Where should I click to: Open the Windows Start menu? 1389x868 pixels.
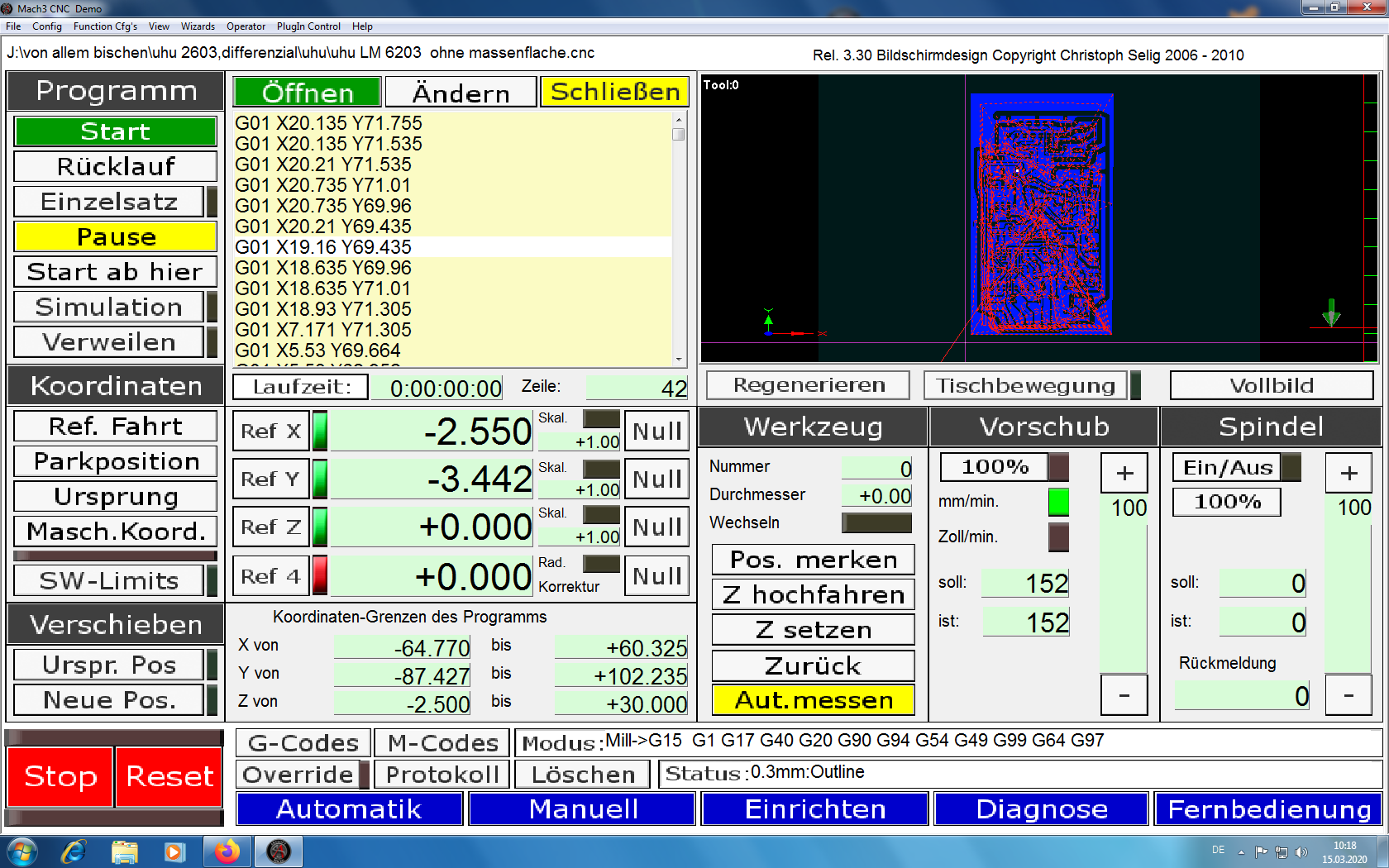tap(21, 851)
